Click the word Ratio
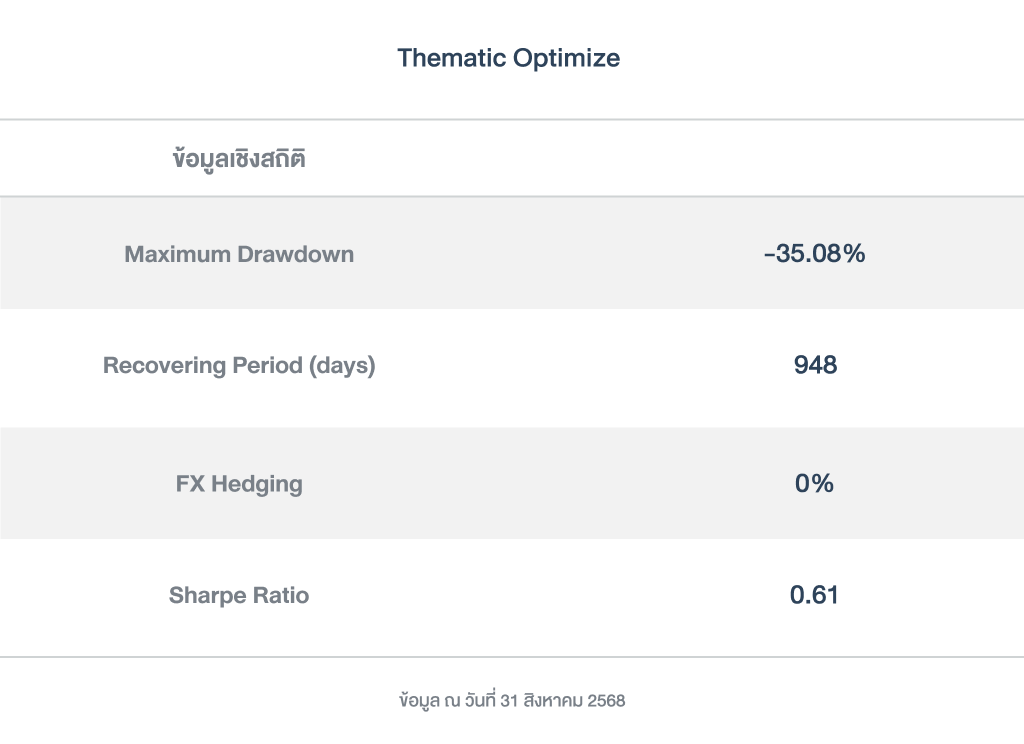 (x=280, y=596)
